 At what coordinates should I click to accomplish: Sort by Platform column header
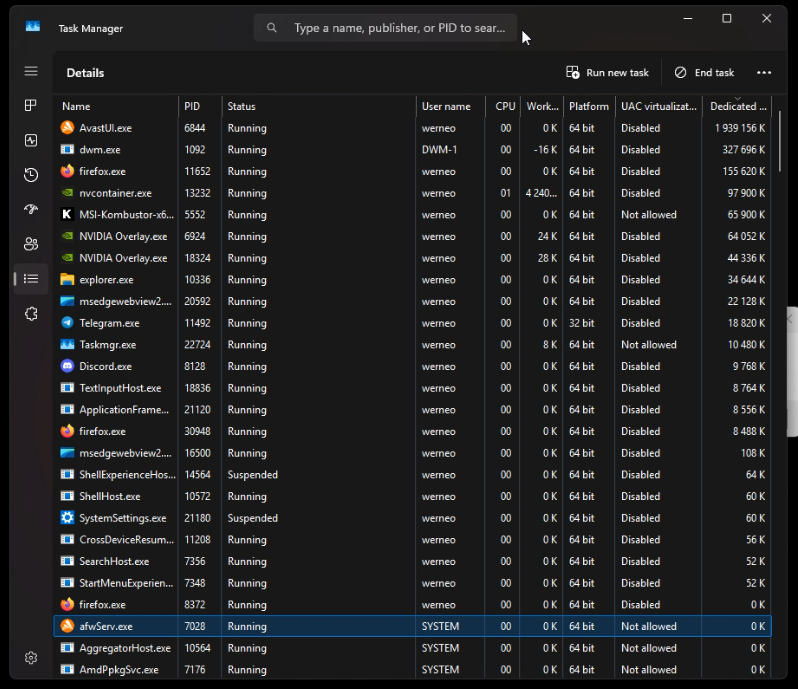click(589, 106)
